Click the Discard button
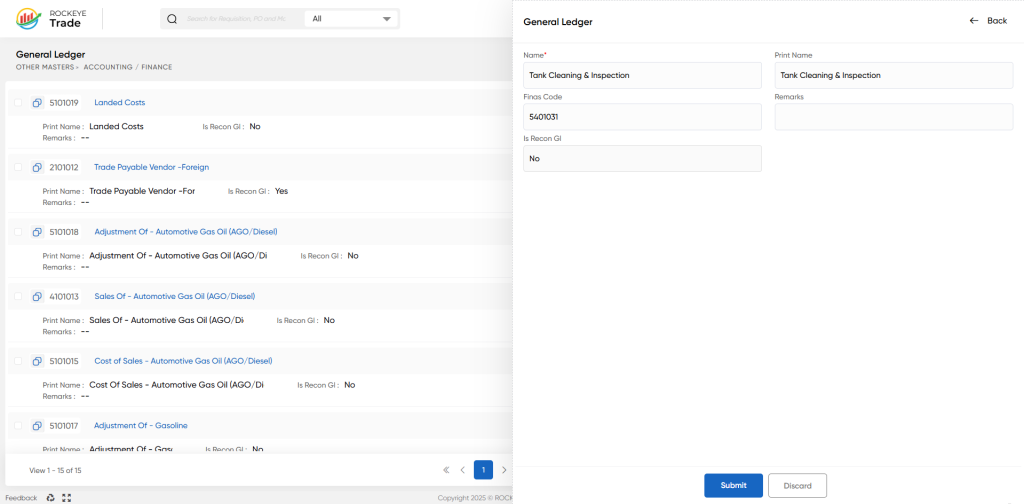Viewport: 1024px width, 504px height. pos(797,486)
